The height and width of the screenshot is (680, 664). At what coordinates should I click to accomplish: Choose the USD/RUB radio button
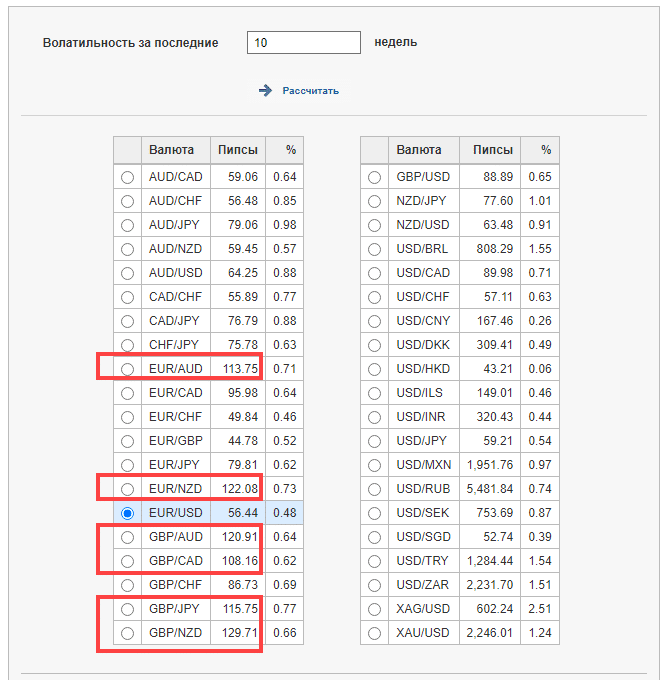click(x=374, y=489)
